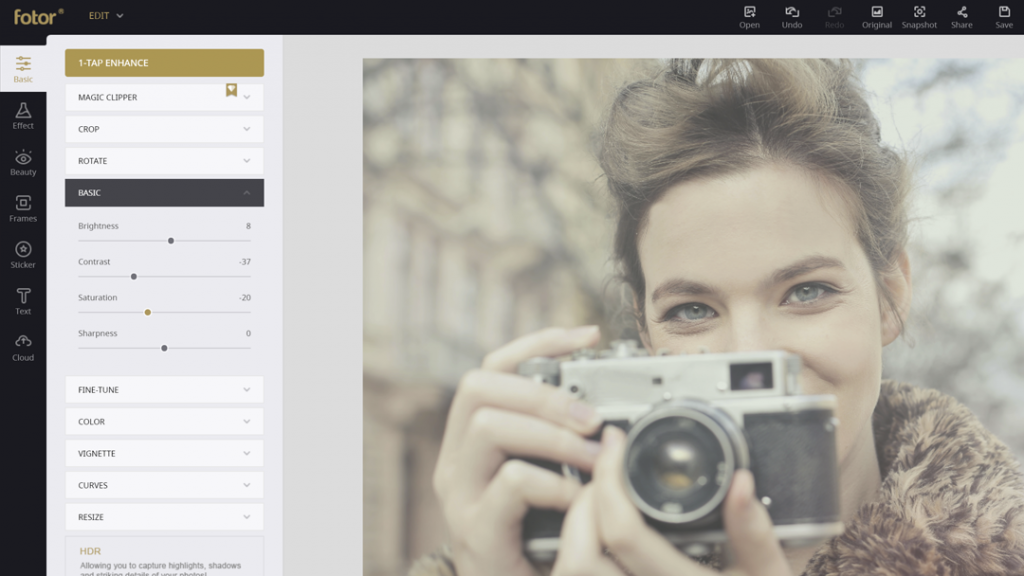1024x576 pixels.
Task: Open the Text sidebar tool
Action: [x=23, y=301]
